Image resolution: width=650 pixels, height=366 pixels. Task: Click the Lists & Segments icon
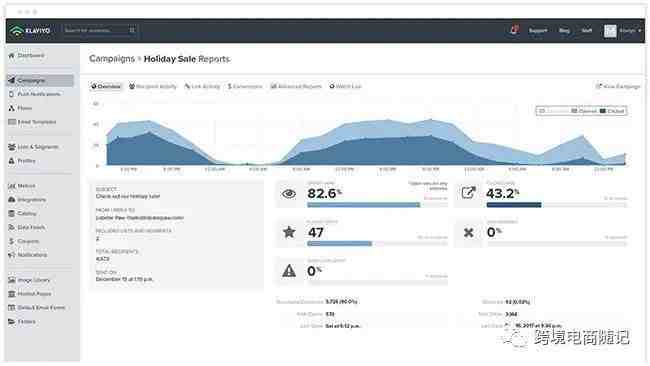12,147
